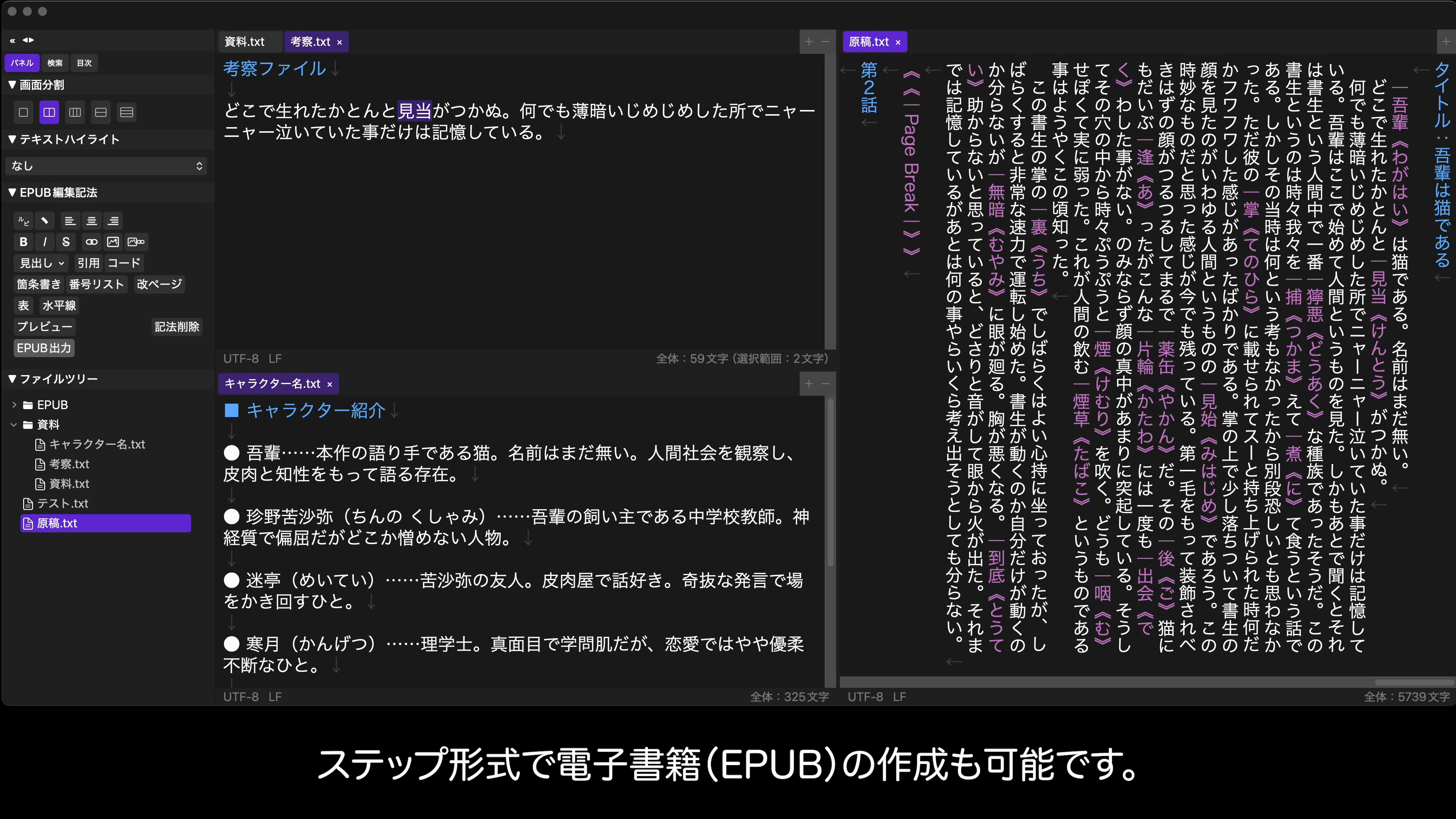Select the 原稿.txt editor tab
1456x819 pixels.
[x=869, y=42]
